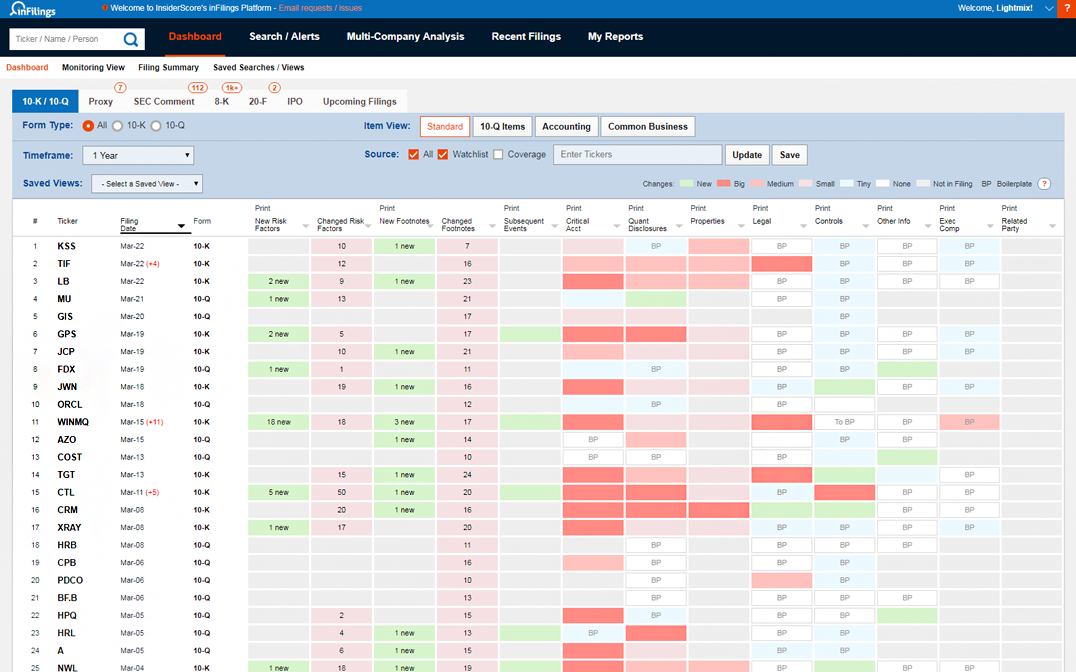Switch to the SEC Comment tab
The width and height of the screenshot is (1076, 672).
164,102
